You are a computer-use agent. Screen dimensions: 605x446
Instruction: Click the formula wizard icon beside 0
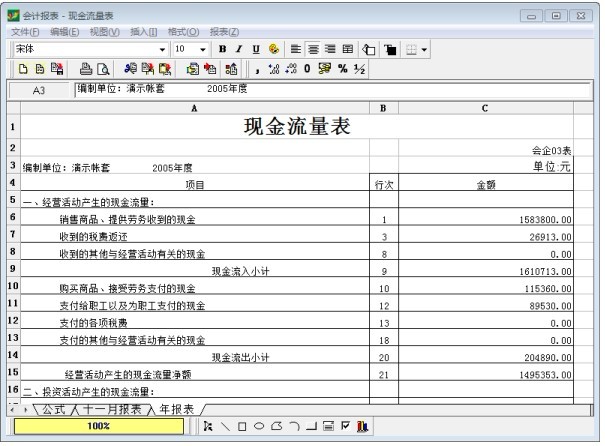click(x=324, y=69)
